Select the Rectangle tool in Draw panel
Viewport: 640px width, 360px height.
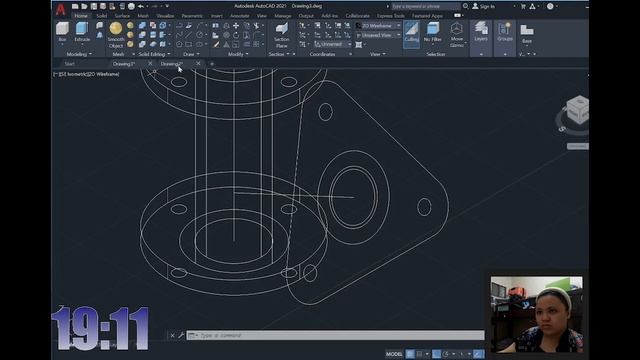click(189, 44)
